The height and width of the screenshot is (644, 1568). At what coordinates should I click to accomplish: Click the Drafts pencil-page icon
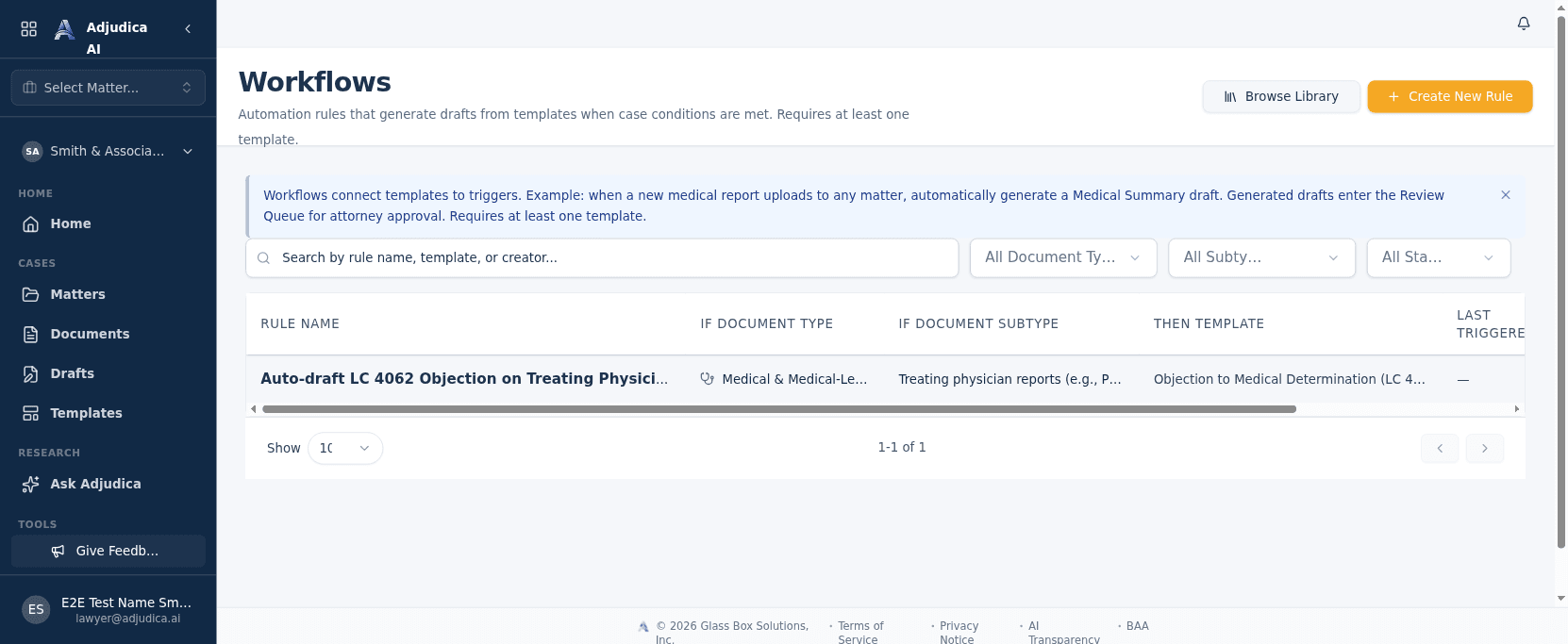[31, 373]
